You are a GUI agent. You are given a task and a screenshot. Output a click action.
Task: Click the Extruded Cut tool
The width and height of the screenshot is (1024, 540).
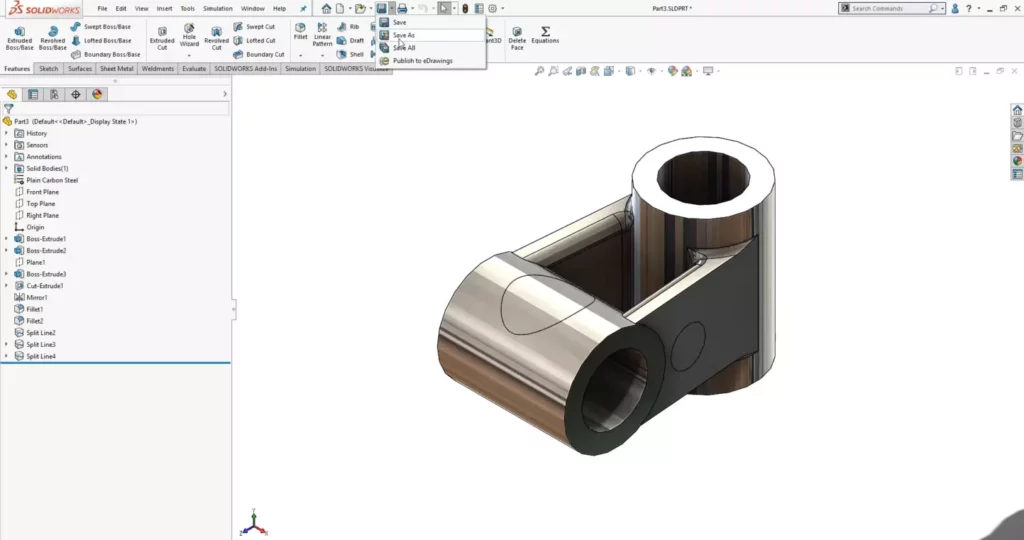162,39
